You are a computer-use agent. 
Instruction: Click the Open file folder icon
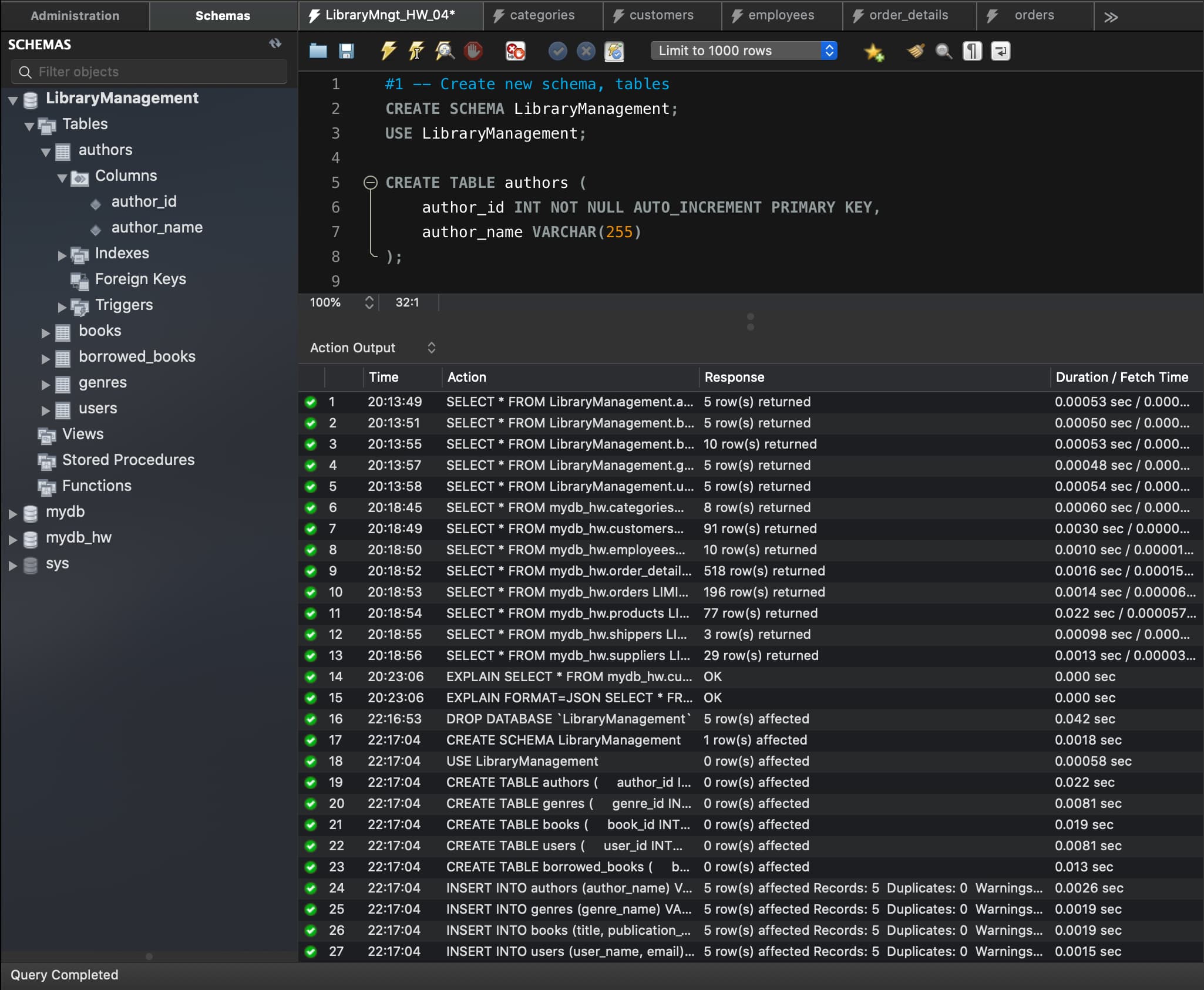tap(318, 52)
